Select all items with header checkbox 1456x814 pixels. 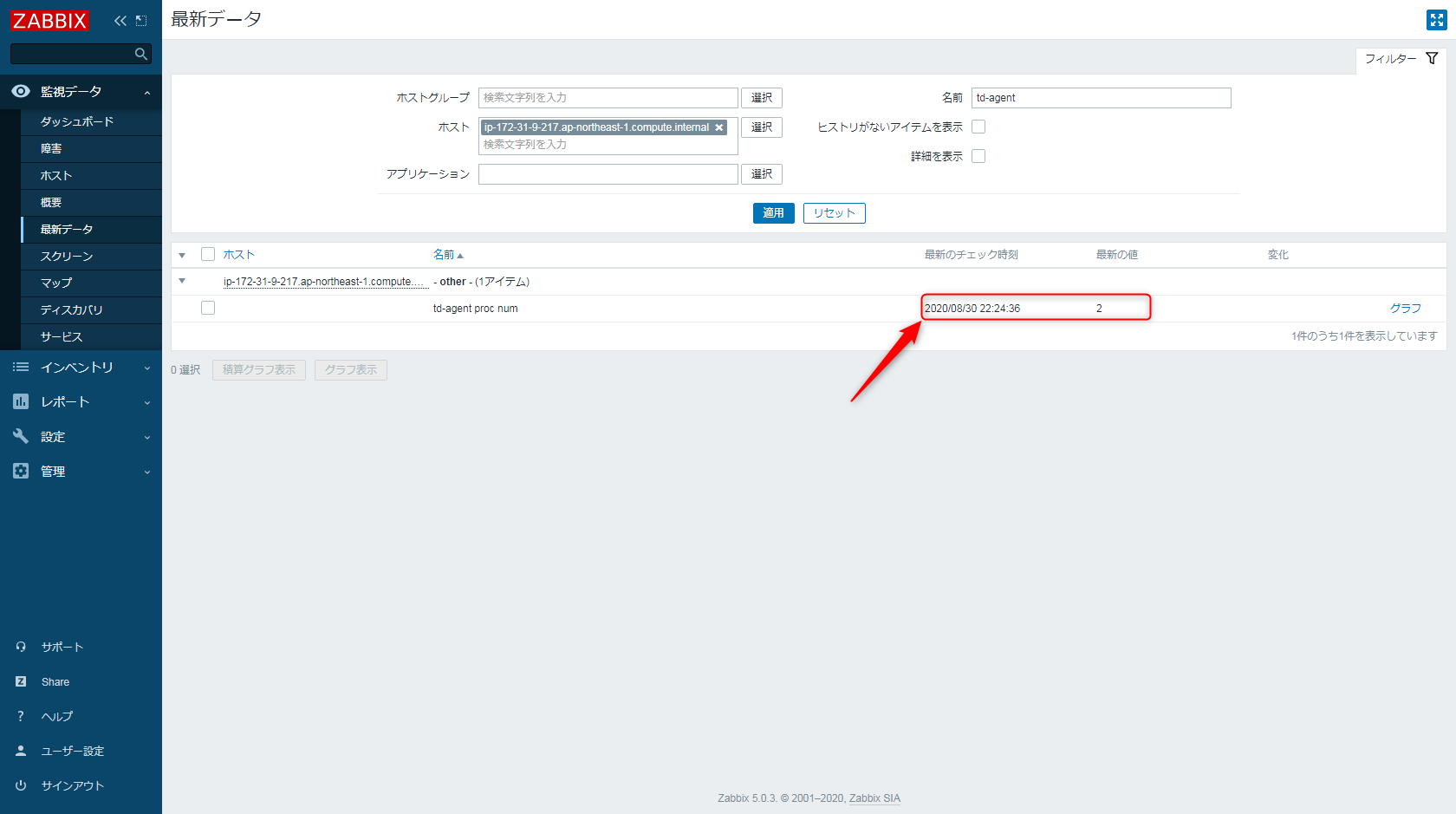point(208,254)
